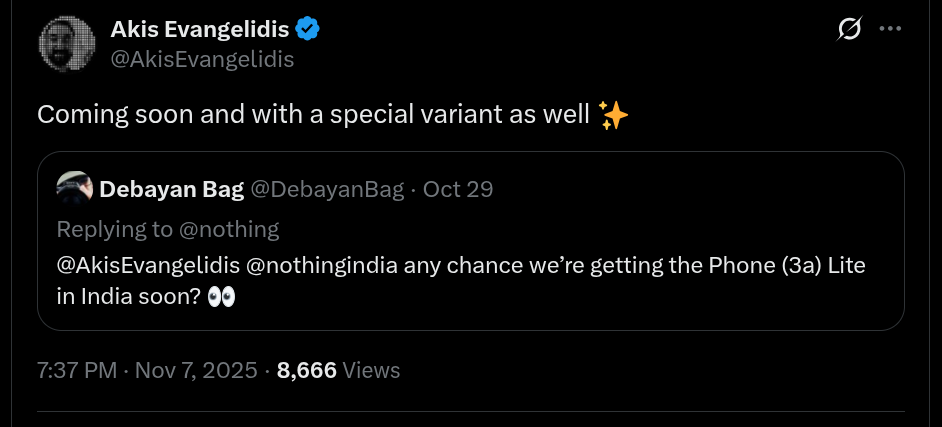The width and height of the screenshot is (942, 427).
Task: Click the Debayan Bag name in the quote
Action: tap(171, 189)
